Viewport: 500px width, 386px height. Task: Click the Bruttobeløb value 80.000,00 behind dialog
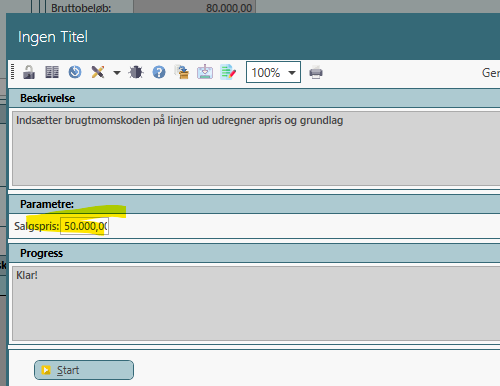tap(229, 7)
